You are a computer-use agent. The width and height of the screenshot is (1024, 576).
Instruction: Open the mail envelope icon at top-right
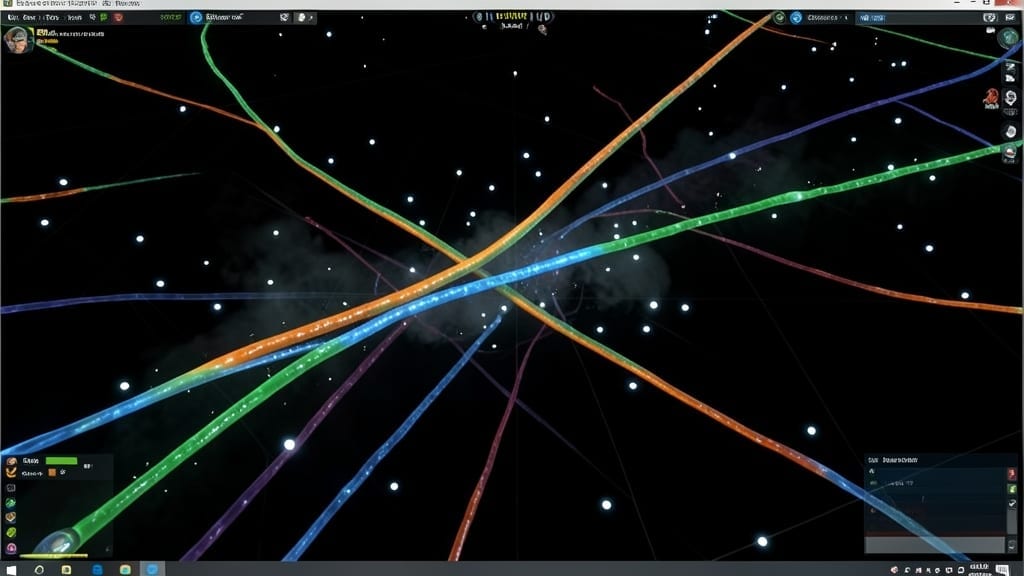click(x=1010, y=18)
